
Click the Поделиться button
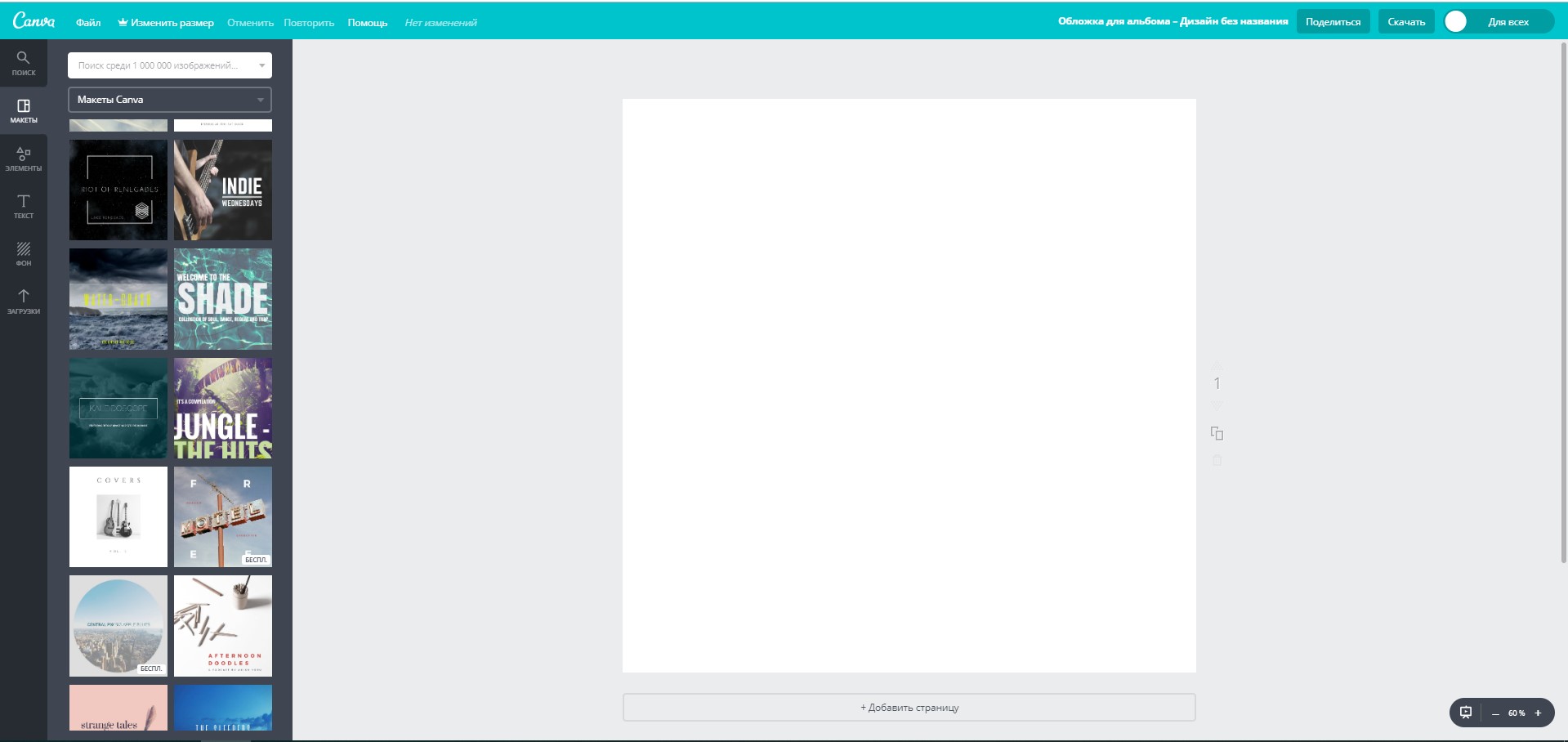point(1333,22)
